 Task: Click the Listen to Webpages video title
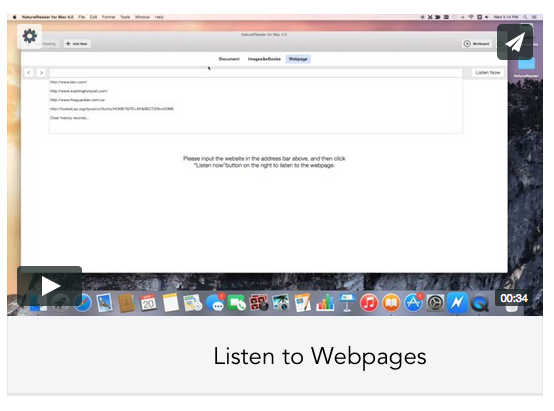[320, 356]
